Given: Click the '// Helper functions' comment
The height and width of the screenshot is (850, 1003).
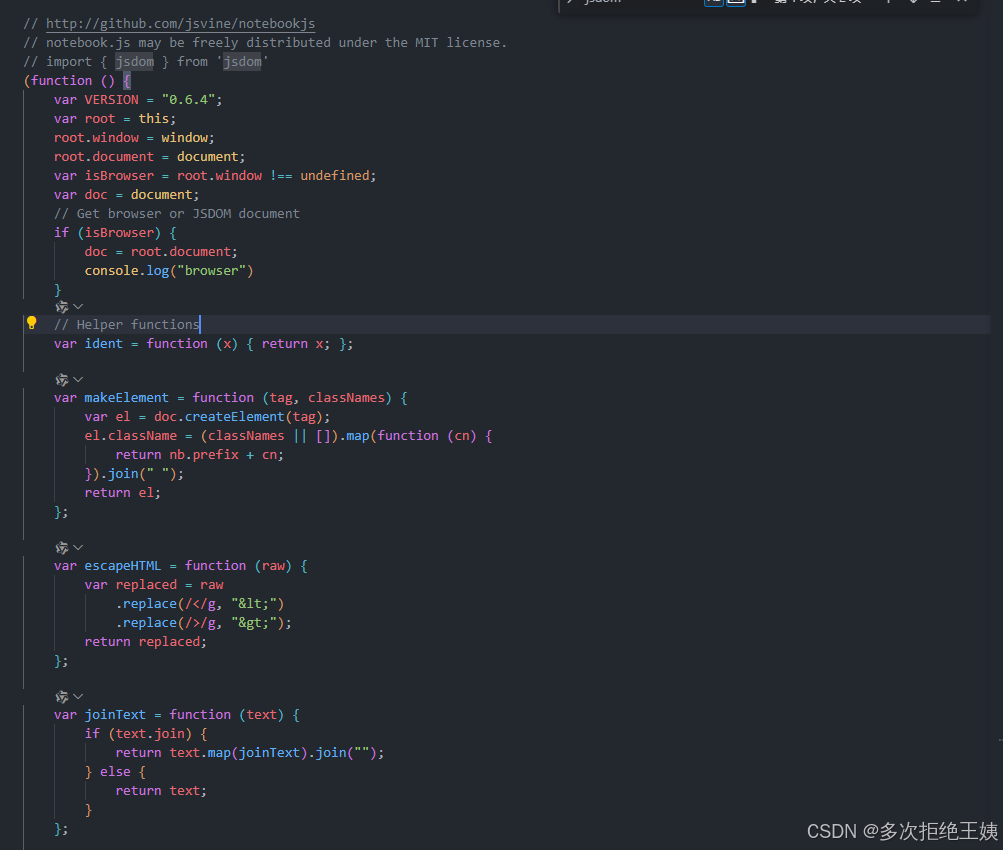Looking at the screenshot, I should tap(127, 325).
